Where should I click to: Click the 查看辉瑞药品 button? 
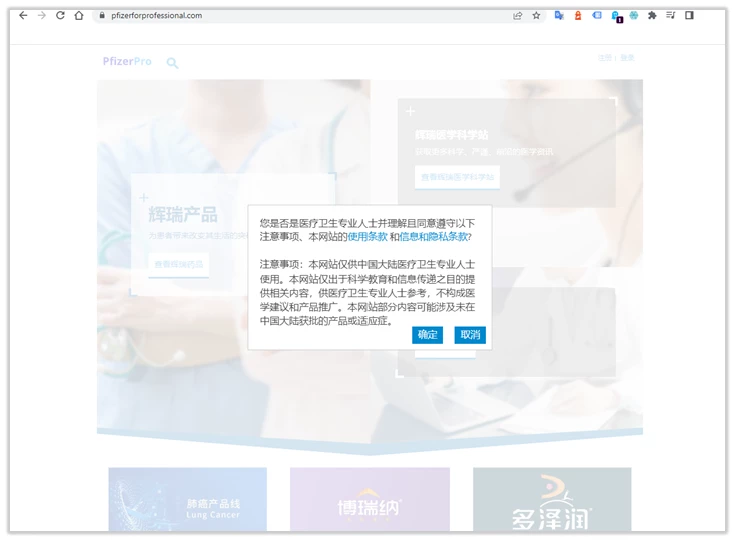[178, 265]
